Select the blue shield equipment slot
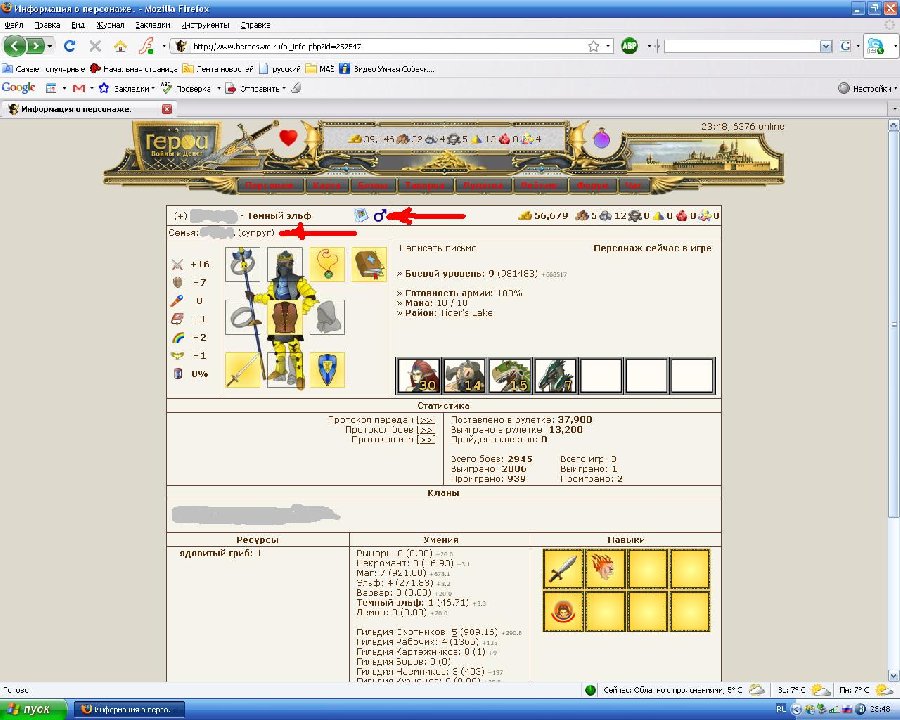The height and width of the screenshot is (720, 900). (327, 370)
